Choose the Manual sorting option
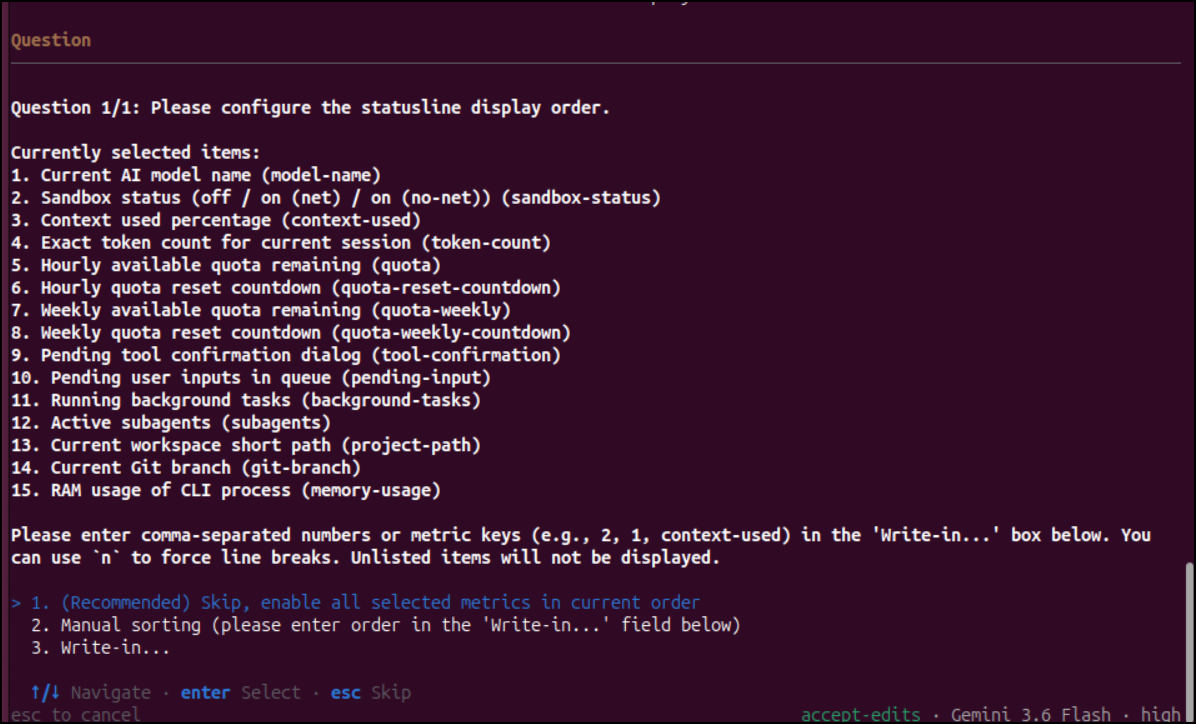 pos(386,626)
